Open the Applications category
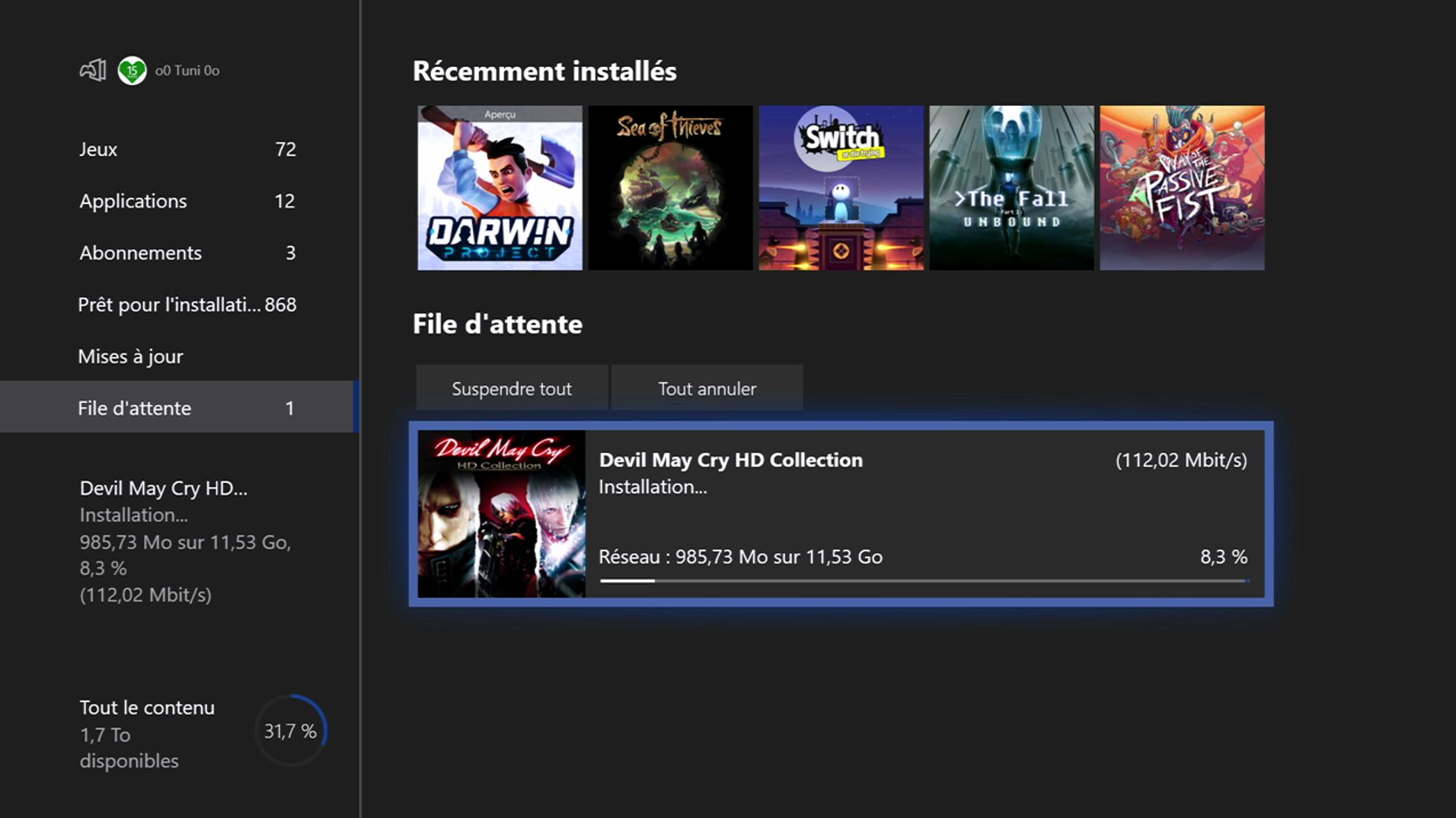The image size is (1456, 818). (x=180, y=201)
